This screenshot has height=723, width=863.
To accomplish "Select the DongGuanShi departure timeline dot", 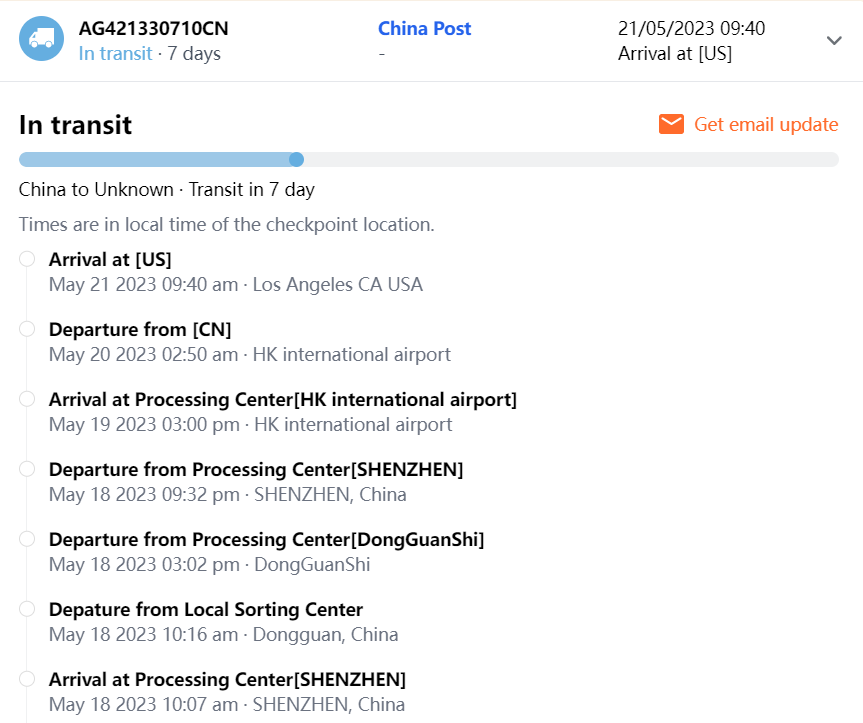I will 27,539.
